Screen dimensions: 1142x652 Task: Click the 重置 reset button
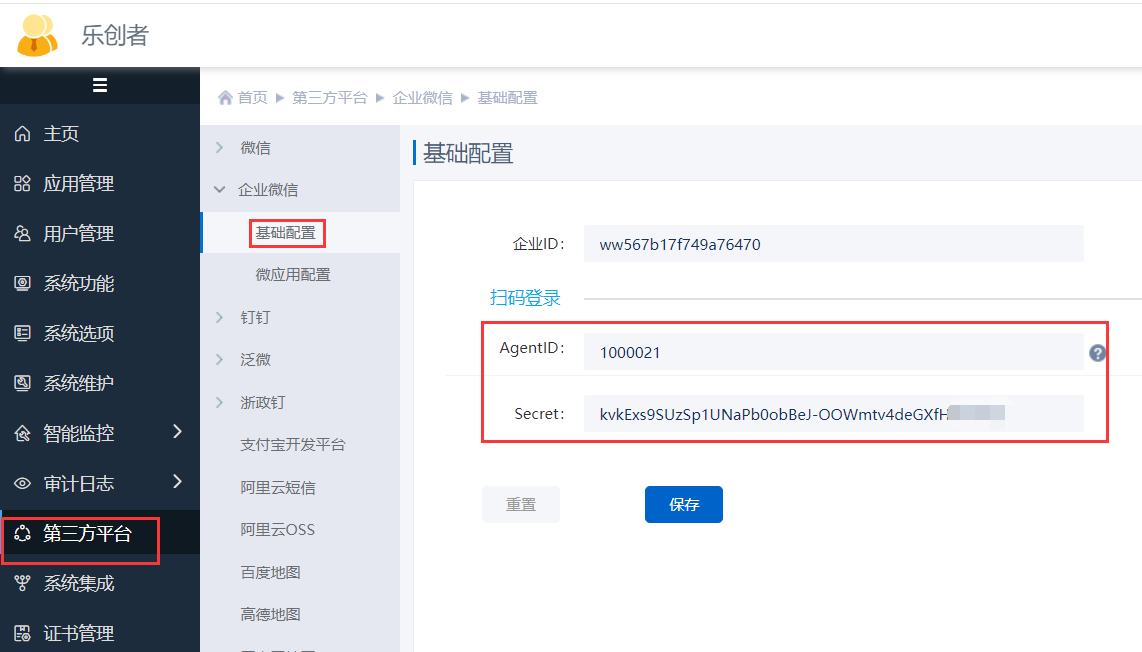pos(520,505)
